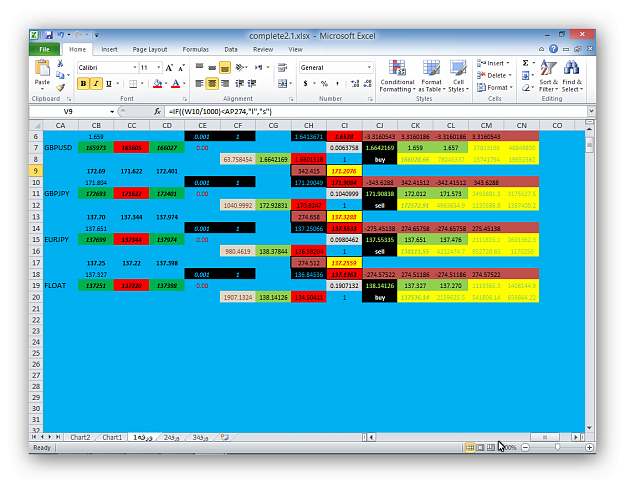The width and height of the screenshot is (625, 483).
Task: Click the Name Box showing V9
Action: 68,112
